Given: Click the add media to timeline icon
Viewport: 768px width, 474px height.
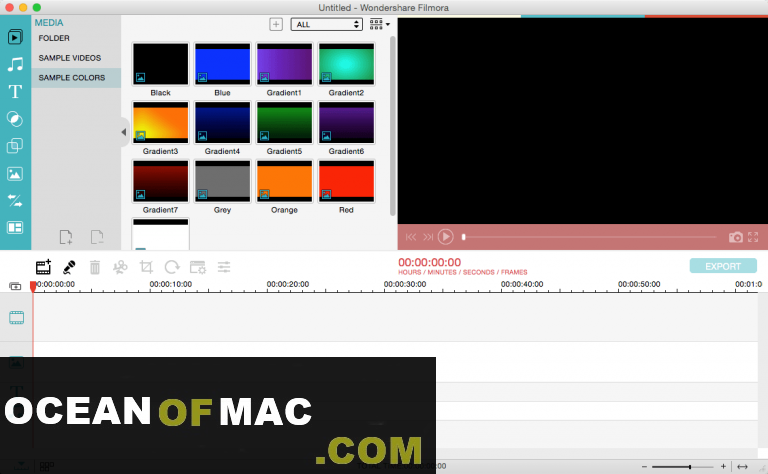Looking at the screenshot, I should click(44, 267).
